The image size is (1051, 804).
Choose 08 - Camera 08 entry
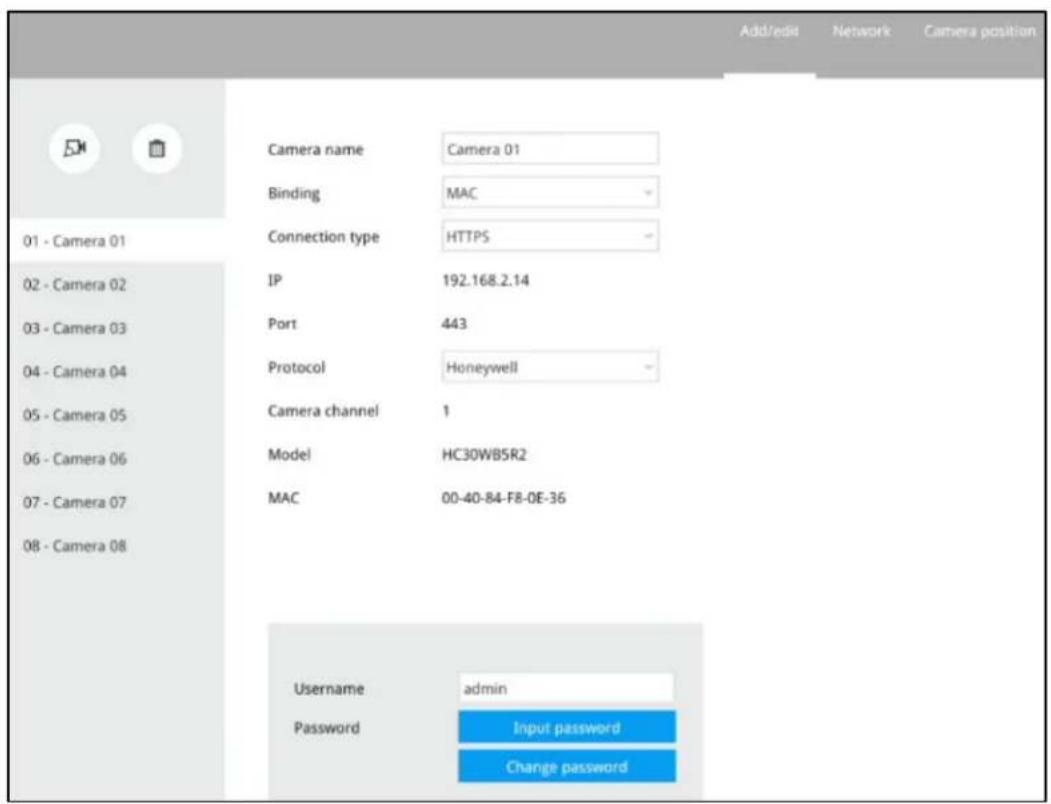tap(117, 546)
